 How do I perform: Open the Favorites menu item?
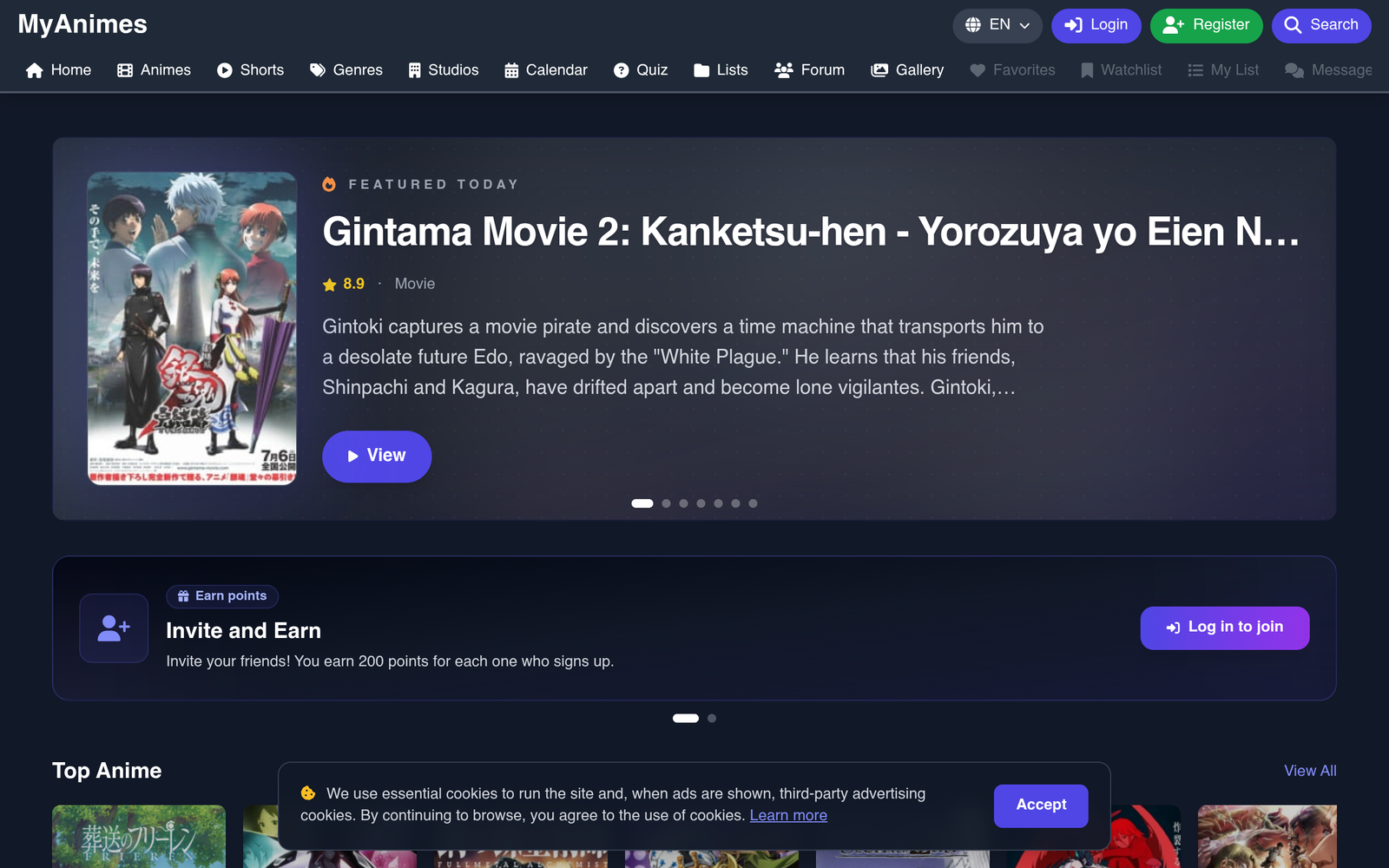coord(1012,70)
